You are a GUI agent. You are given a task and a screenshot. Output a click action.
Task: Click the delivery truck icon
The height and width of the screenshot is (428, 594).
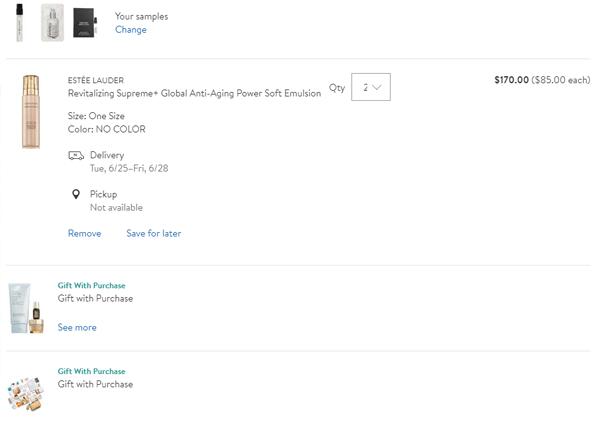coord(76,155)
